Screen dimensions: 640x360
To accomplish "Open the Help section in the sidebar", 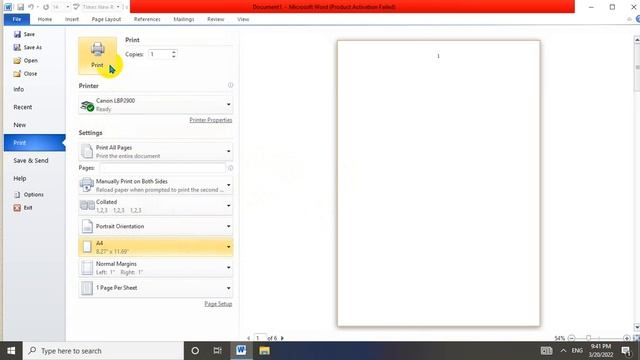I will pos(20,178).
